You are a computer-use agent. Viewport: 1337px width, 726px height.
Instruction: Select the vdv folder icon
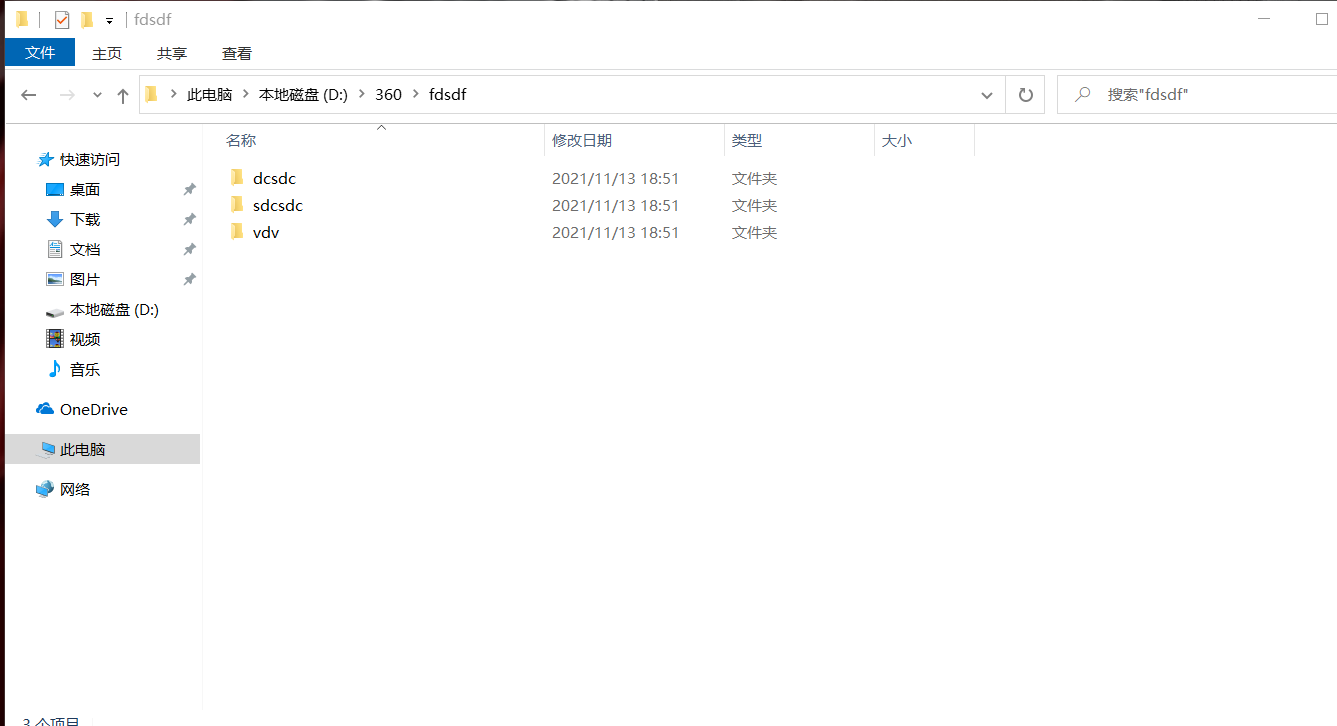pyautogui.click(x=237, y=232)
